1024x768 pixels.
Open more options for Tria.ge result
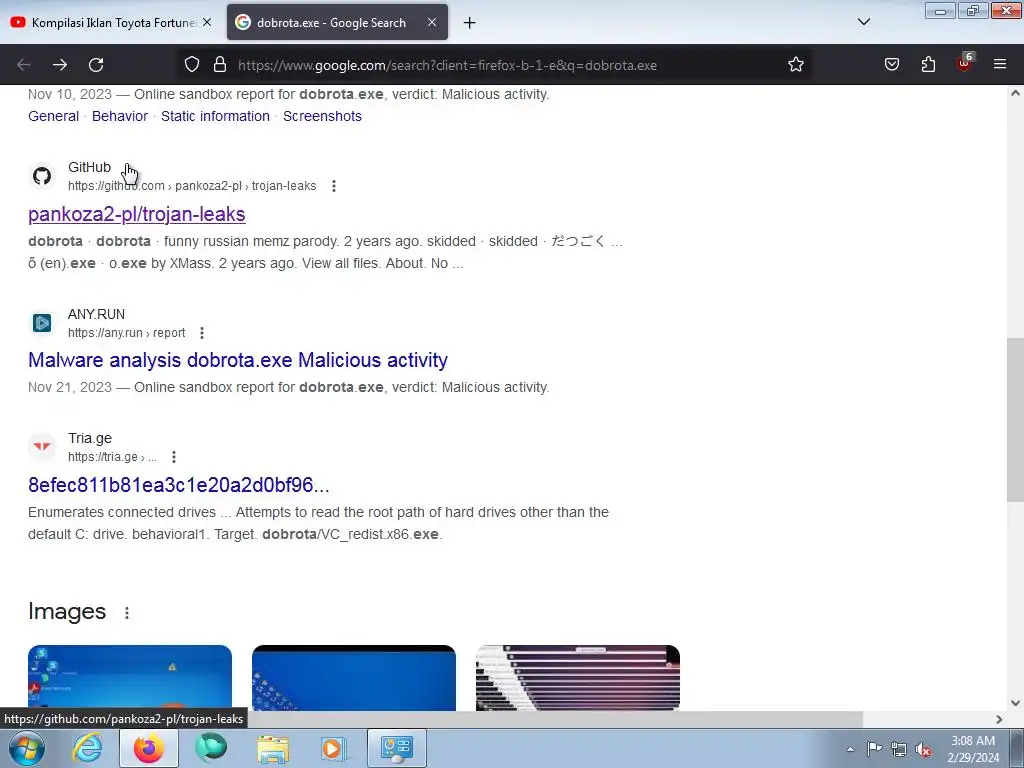coord(174,457)
